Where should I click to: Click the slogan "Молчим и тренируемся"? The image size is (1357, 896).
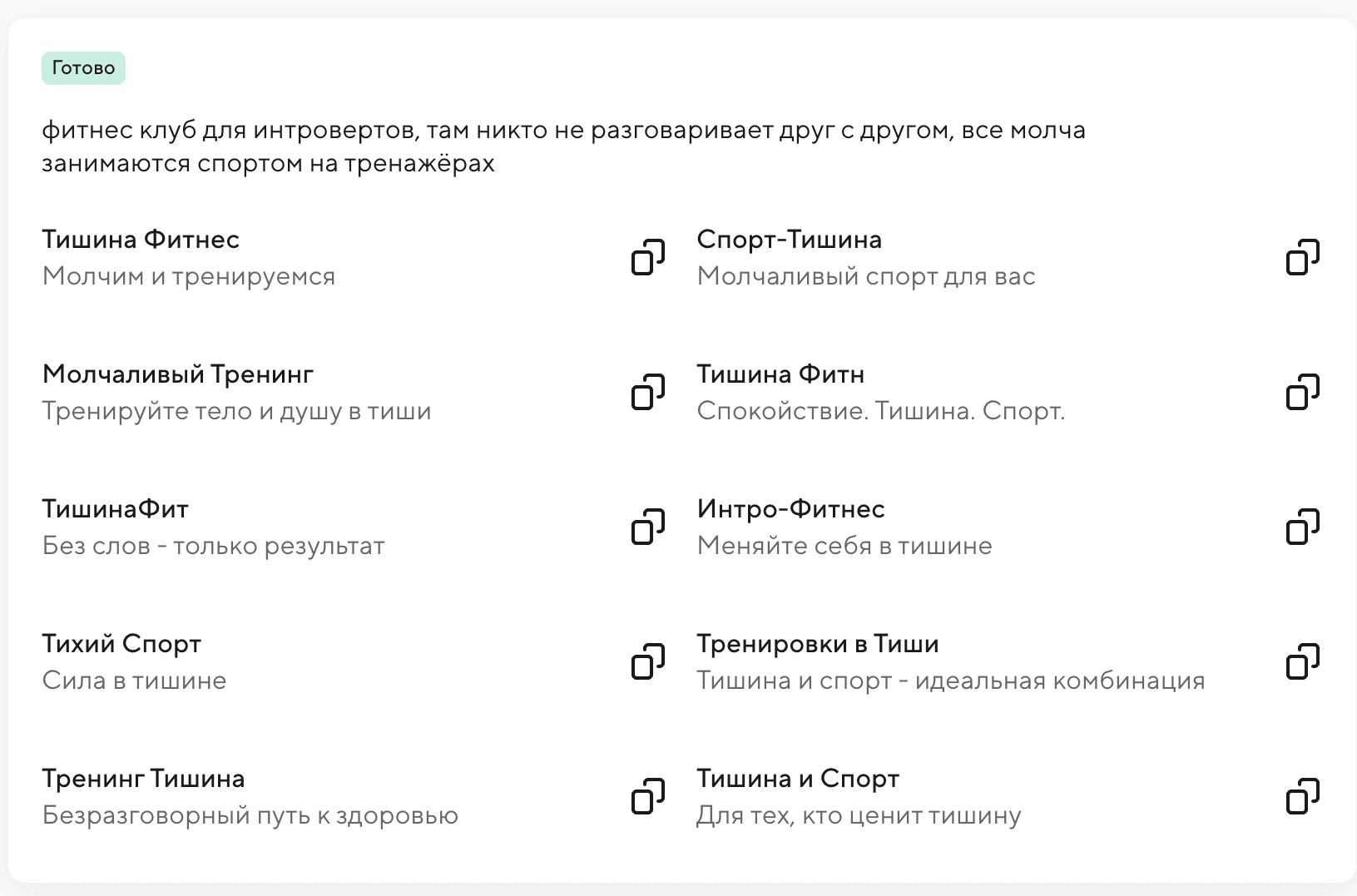tap(189, 276)
